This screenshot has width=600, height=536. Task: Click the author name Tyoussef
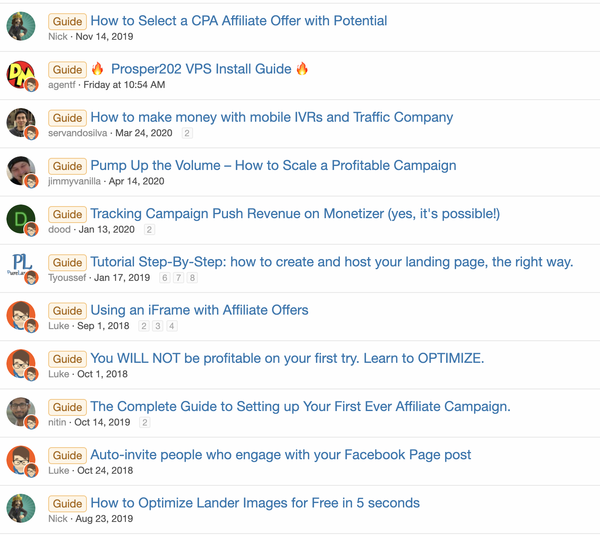(x=67, y=278)
